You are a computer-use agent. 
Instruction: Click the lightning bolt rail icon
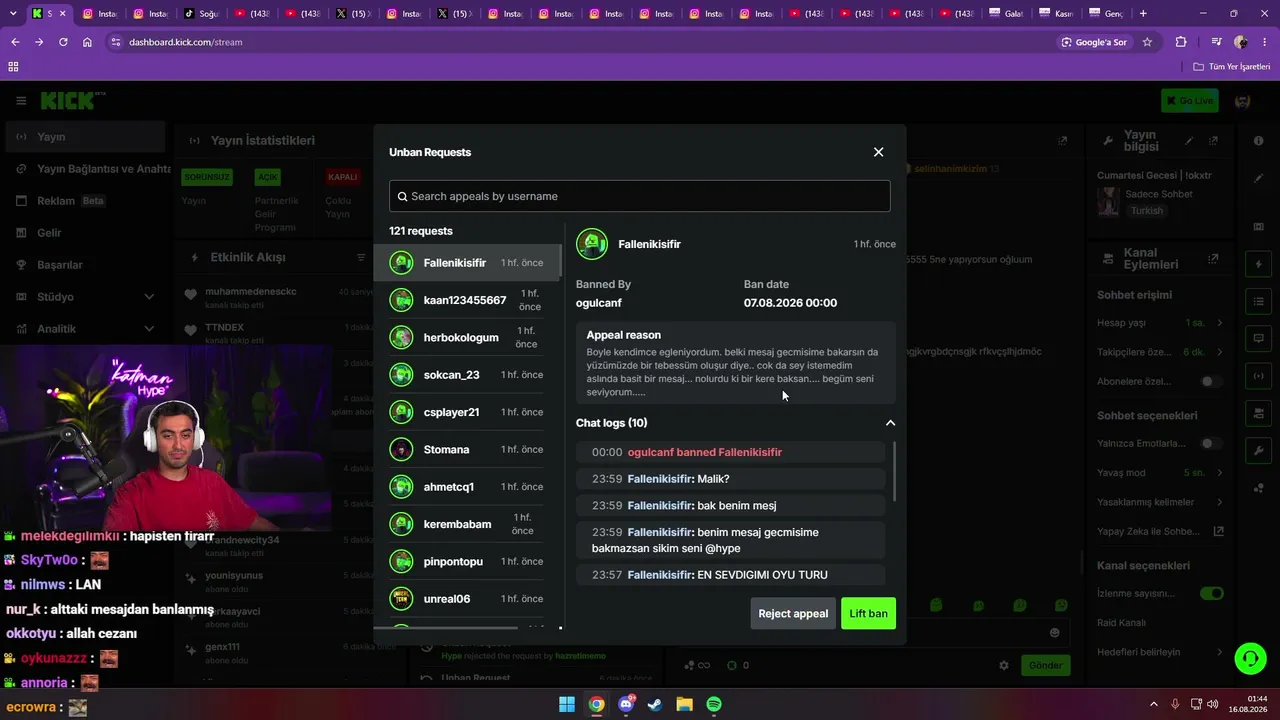click(x=1258, y=264)
